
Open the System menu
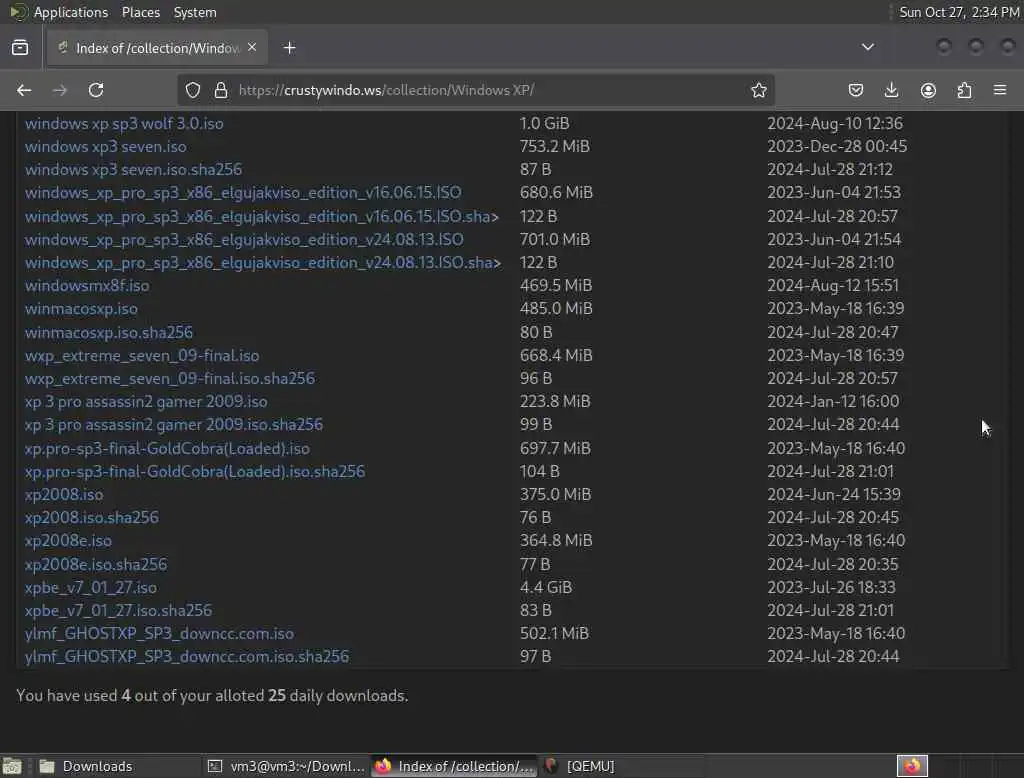click(195, 12)
